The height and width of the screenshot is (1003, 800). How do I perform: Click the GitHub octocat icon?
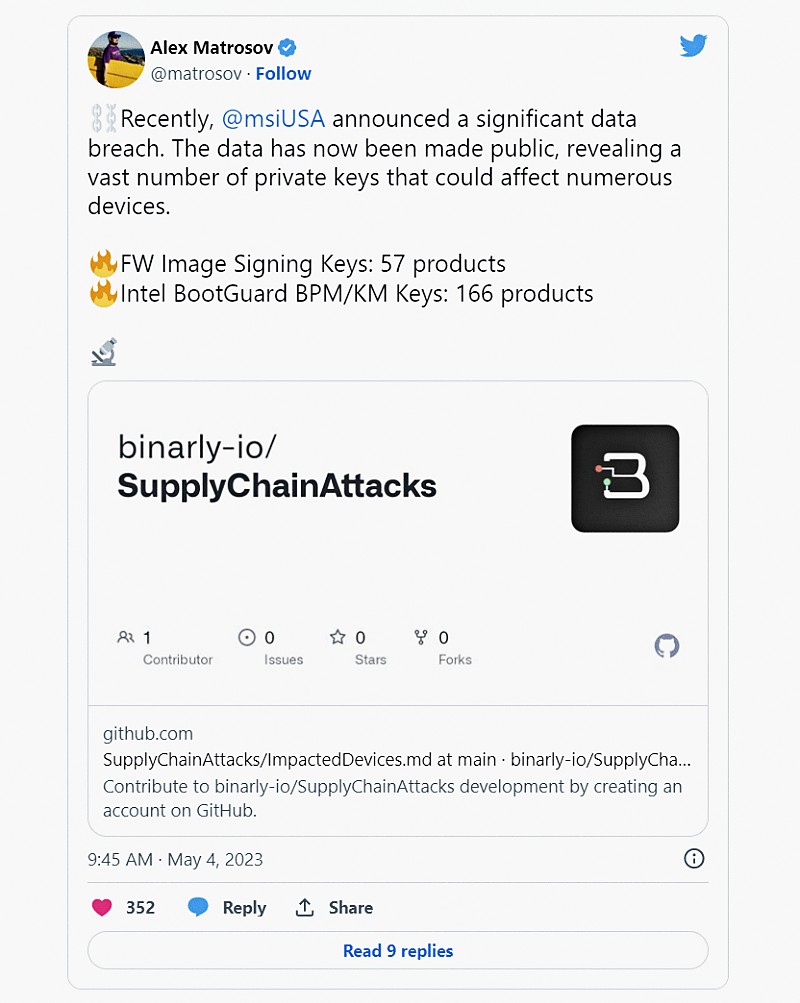point(667,646)
